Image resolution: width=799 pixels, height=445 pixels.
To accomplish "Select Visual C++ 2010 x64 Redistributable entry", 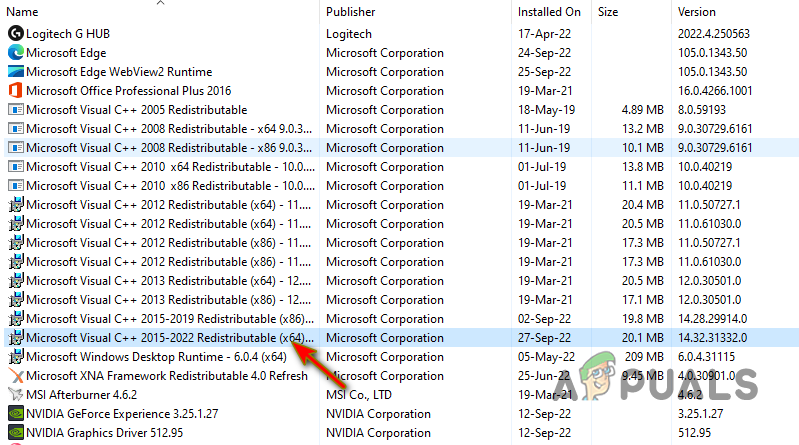I will pos(170,167).
